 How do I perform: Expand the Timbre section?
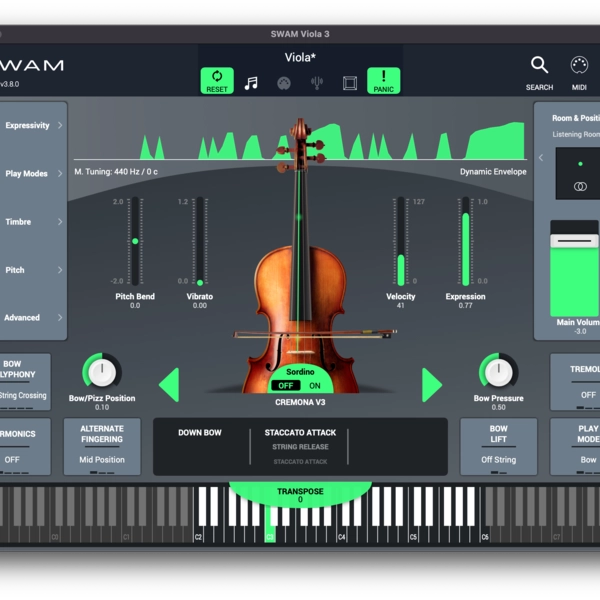pyautogui.click(x=33, y=222)
